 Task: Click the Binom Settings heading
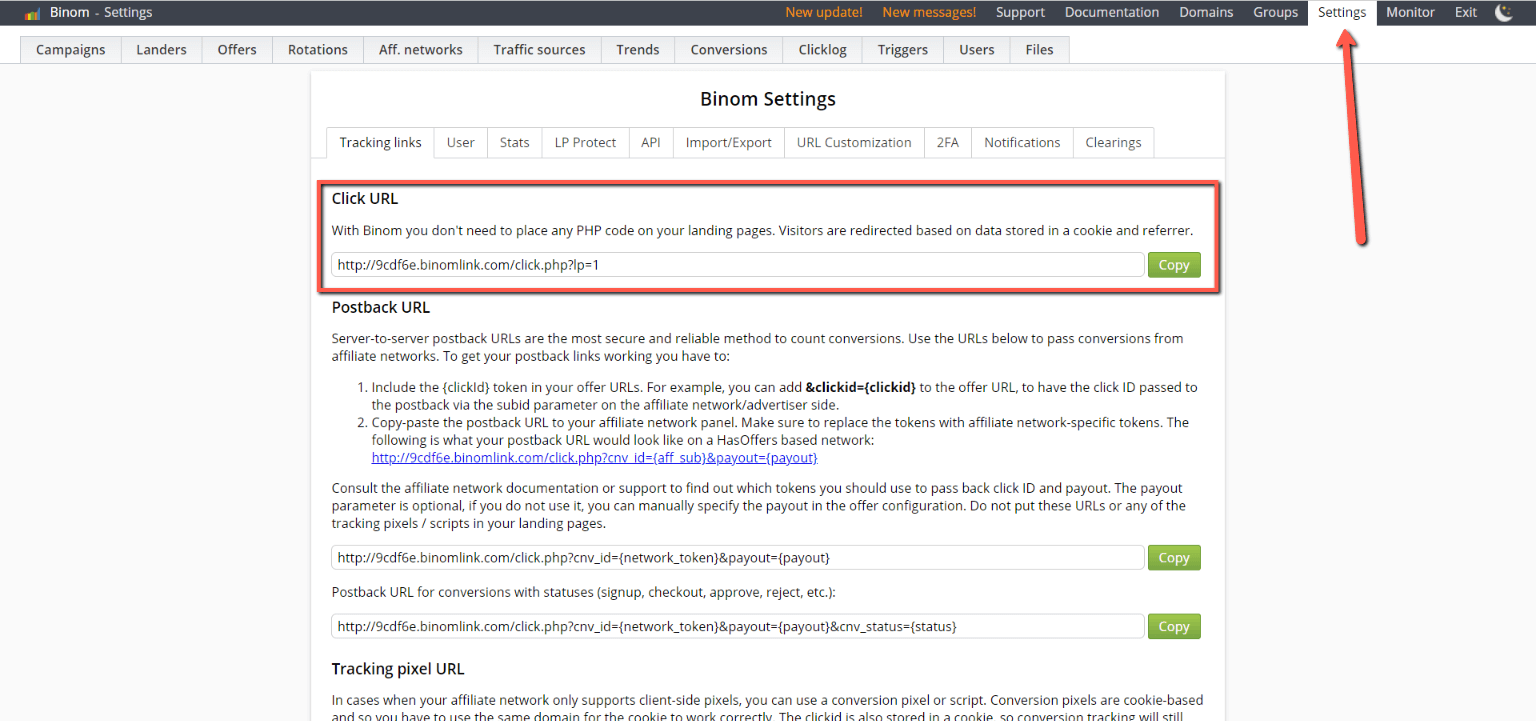768,99
